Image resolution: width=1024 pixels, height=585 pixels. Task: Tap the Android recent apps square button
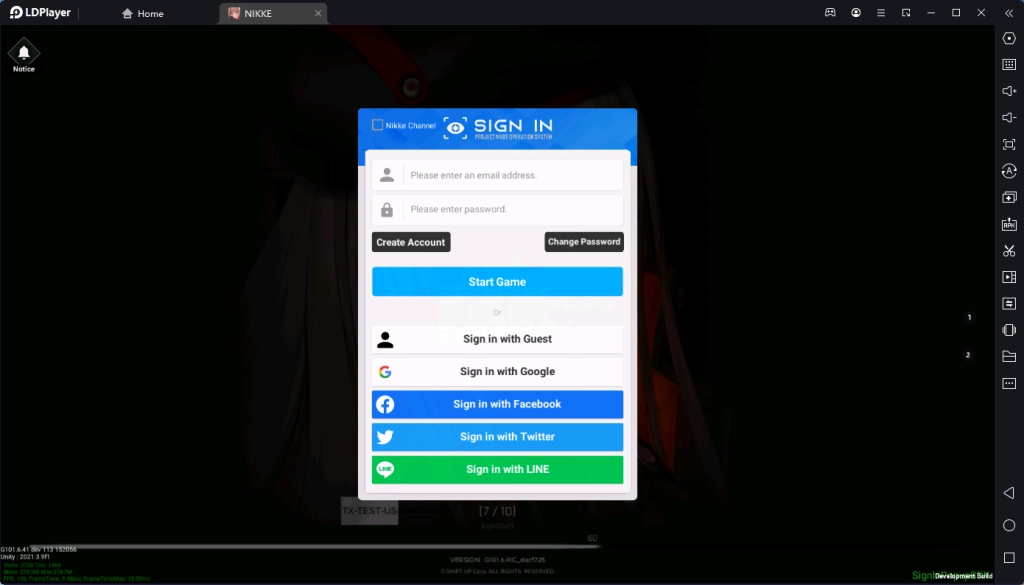click(1009, 557)
